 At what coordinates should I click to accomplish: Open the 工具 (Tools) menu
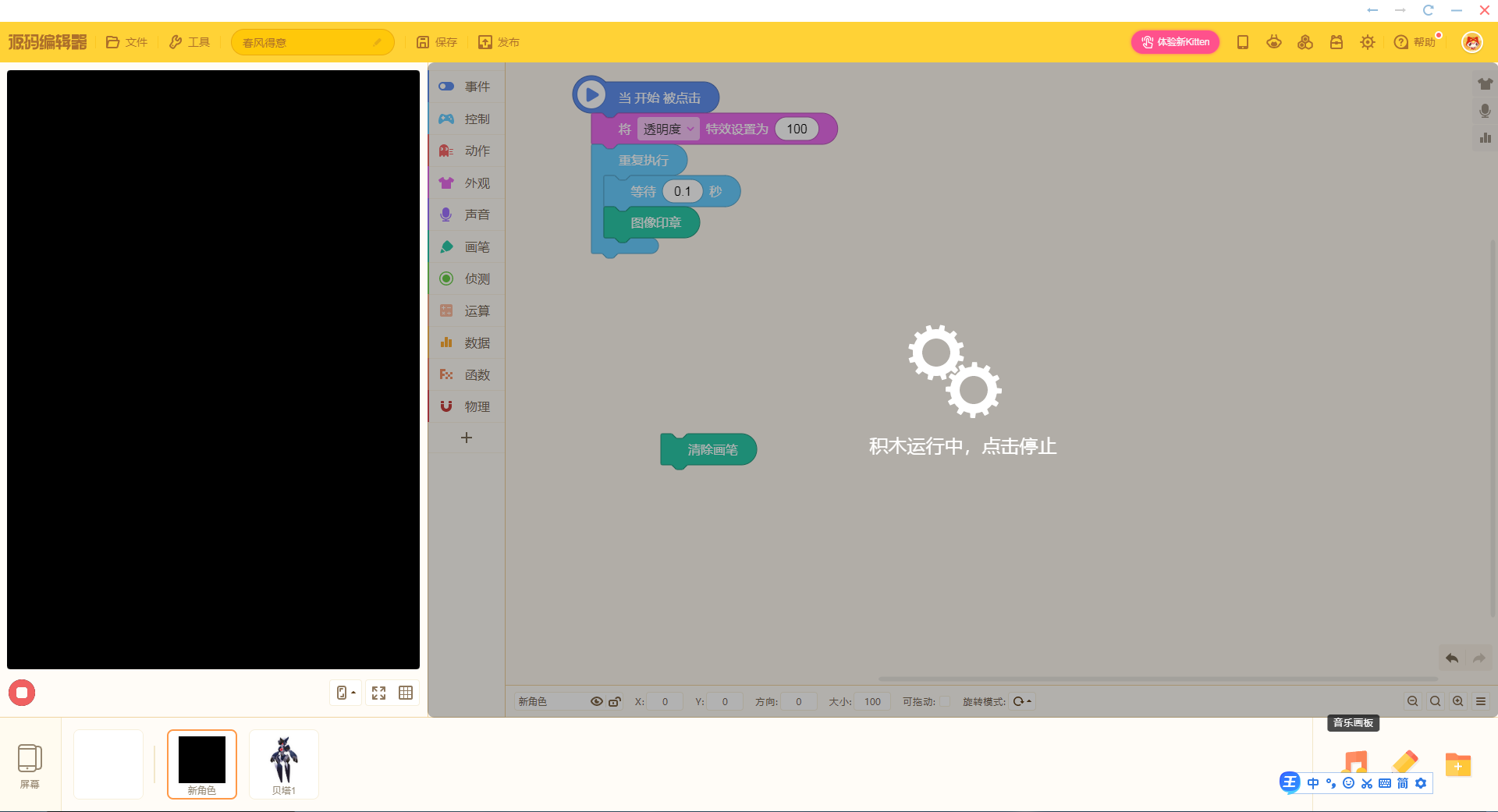point(190,42)
